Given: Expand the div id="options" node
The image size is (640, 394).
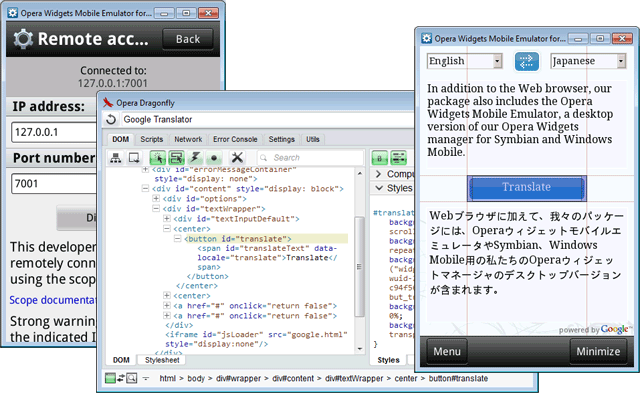Looking at the screenshot, I should point(156,198).
